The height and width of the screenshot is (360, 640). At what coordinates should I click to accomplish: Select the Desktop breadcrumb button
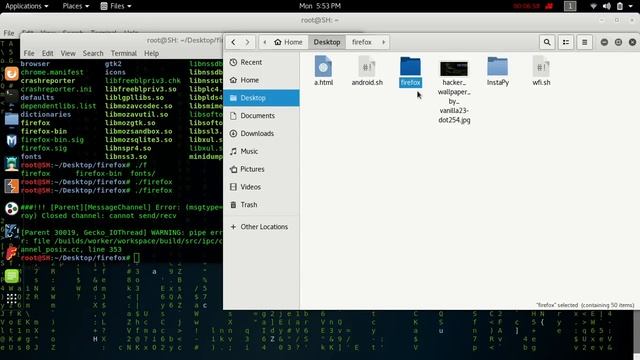(x=327, y=42)
